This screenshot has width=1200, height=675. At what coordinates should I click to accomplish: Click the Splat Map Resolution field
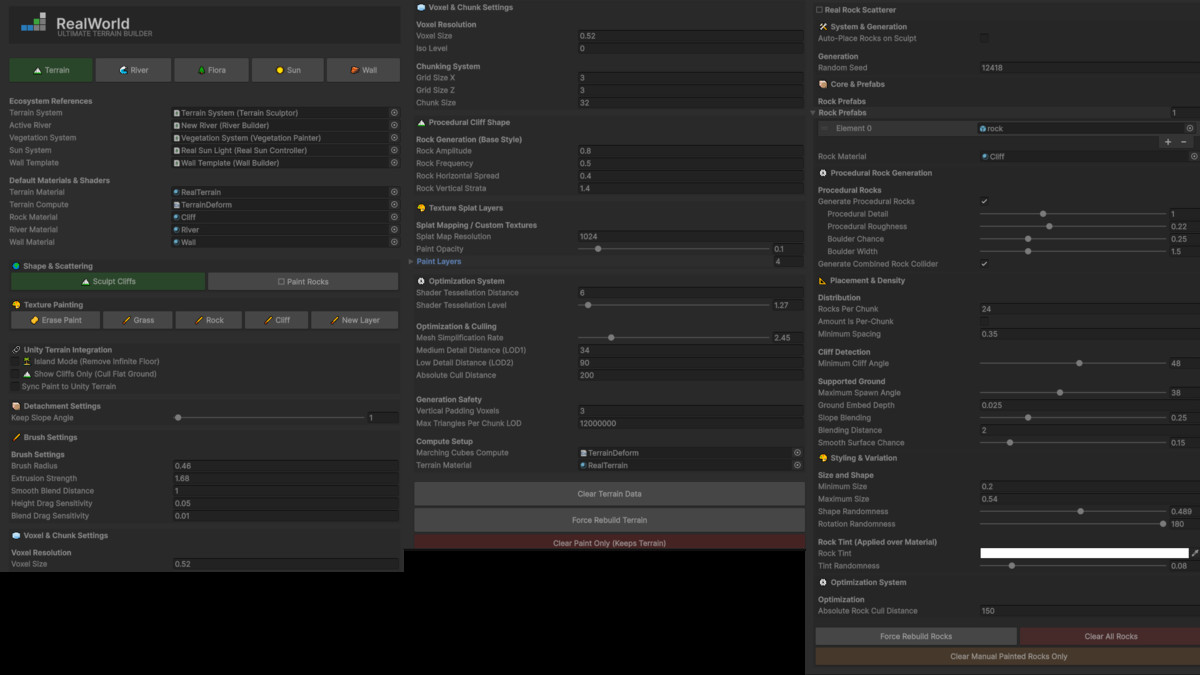(690, 237)
